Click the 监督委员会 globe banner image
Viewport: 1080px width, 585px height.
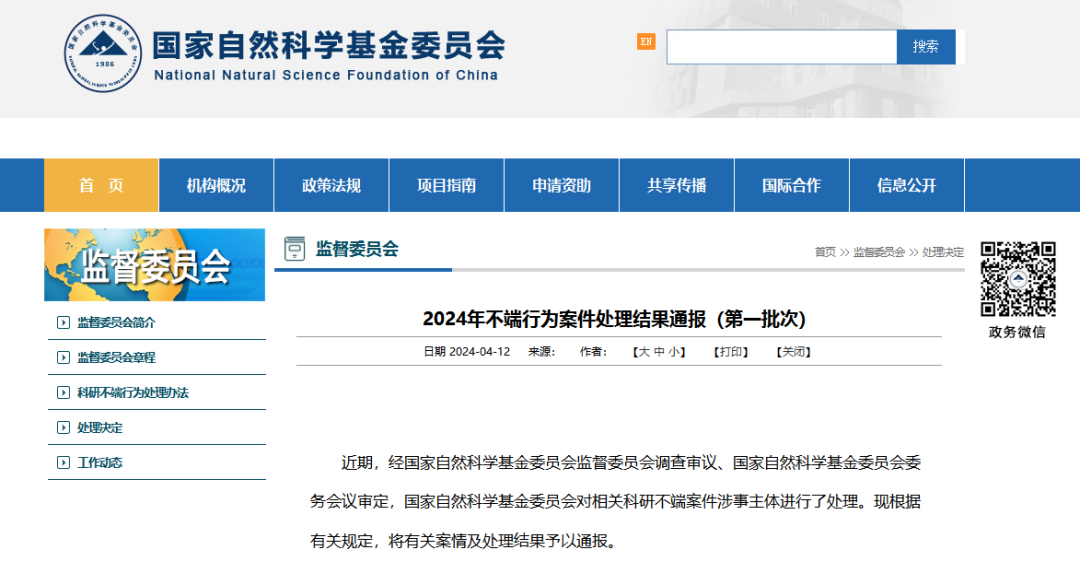pyautogui.click(x=156, y=264)
